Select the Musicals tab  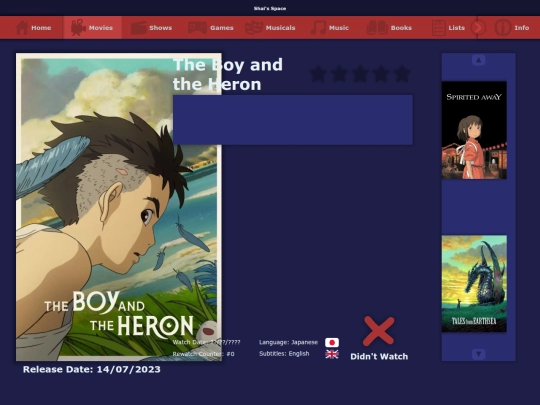[270, 28]
